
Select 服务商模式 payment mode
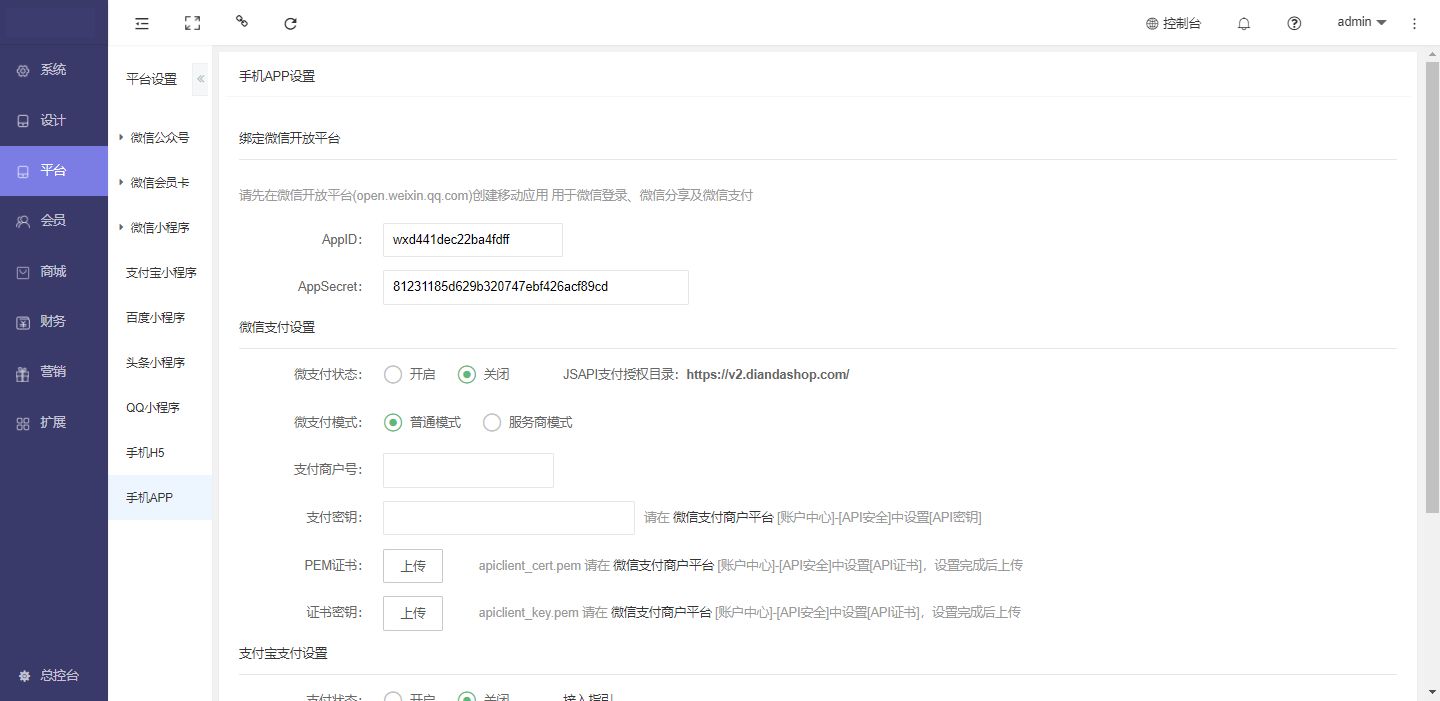point(492,423)
